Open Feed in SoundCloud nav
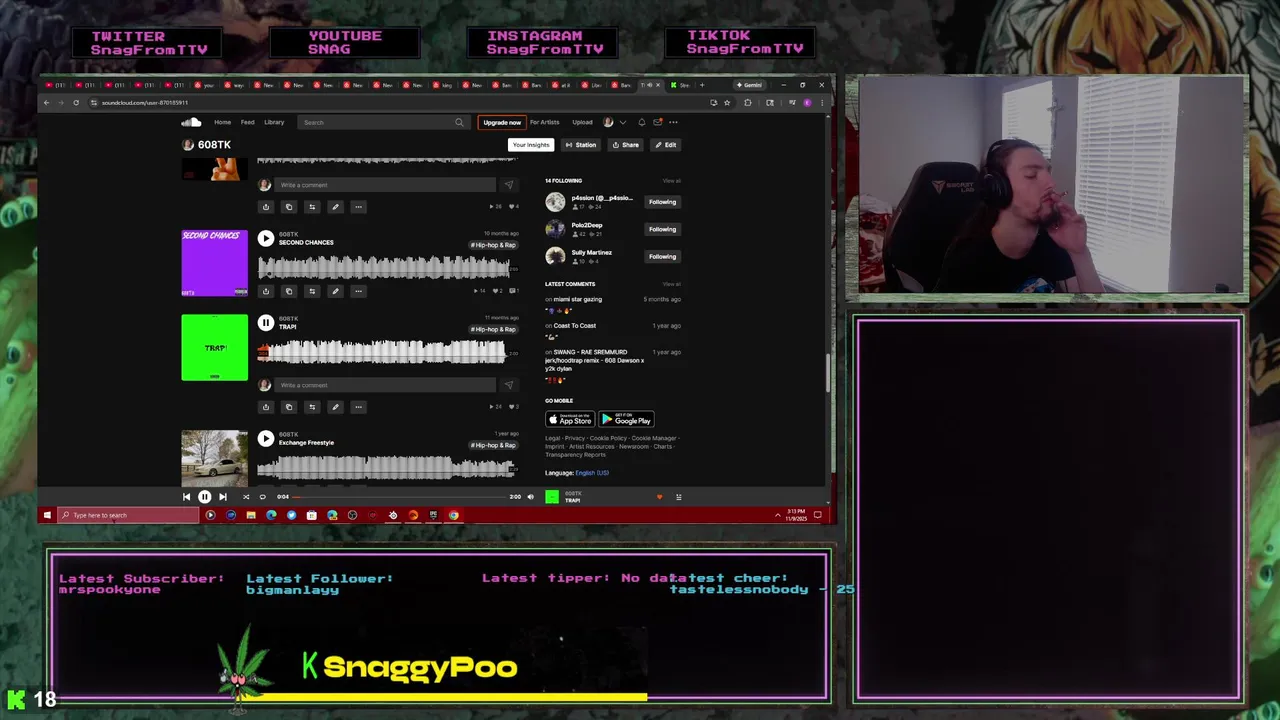 (x=247, y=122)
